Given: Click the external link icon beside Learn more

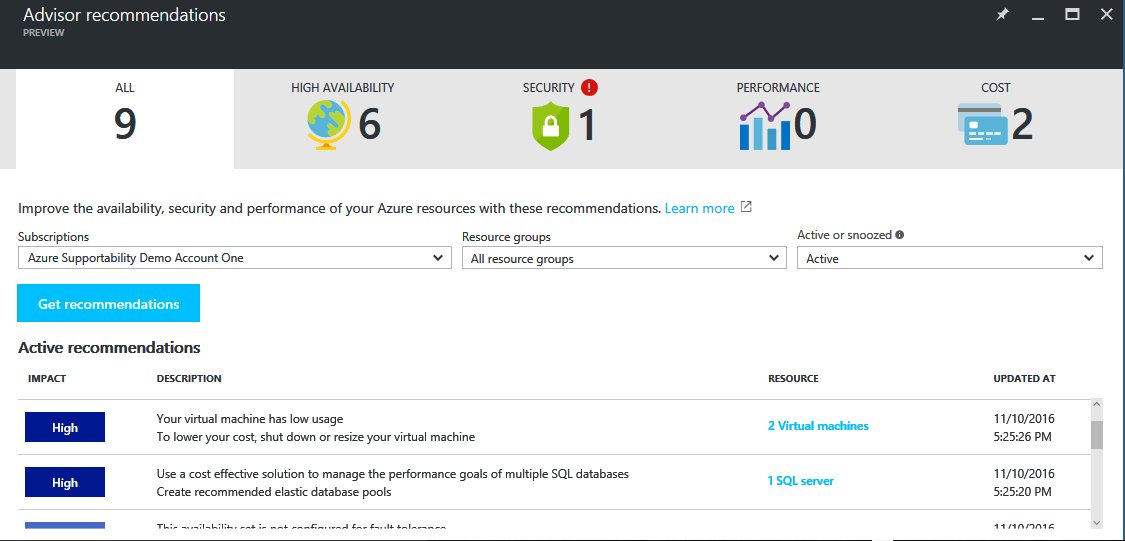Looking at the screenshot, I should pyautogui.click(x=745, y=208).
